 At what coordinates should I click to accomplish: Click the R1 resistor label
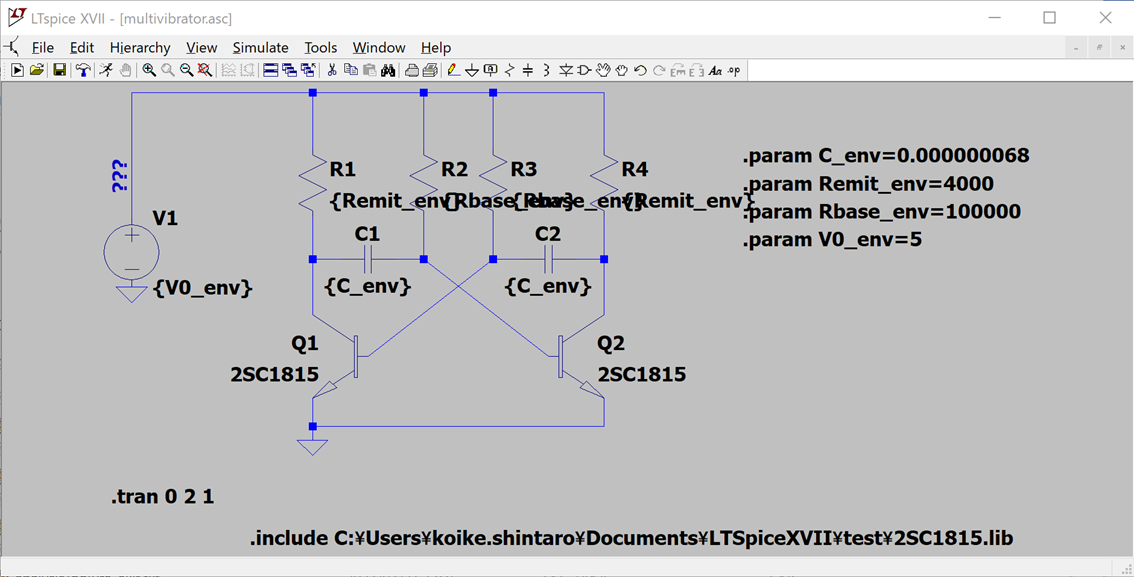(343, 170)
